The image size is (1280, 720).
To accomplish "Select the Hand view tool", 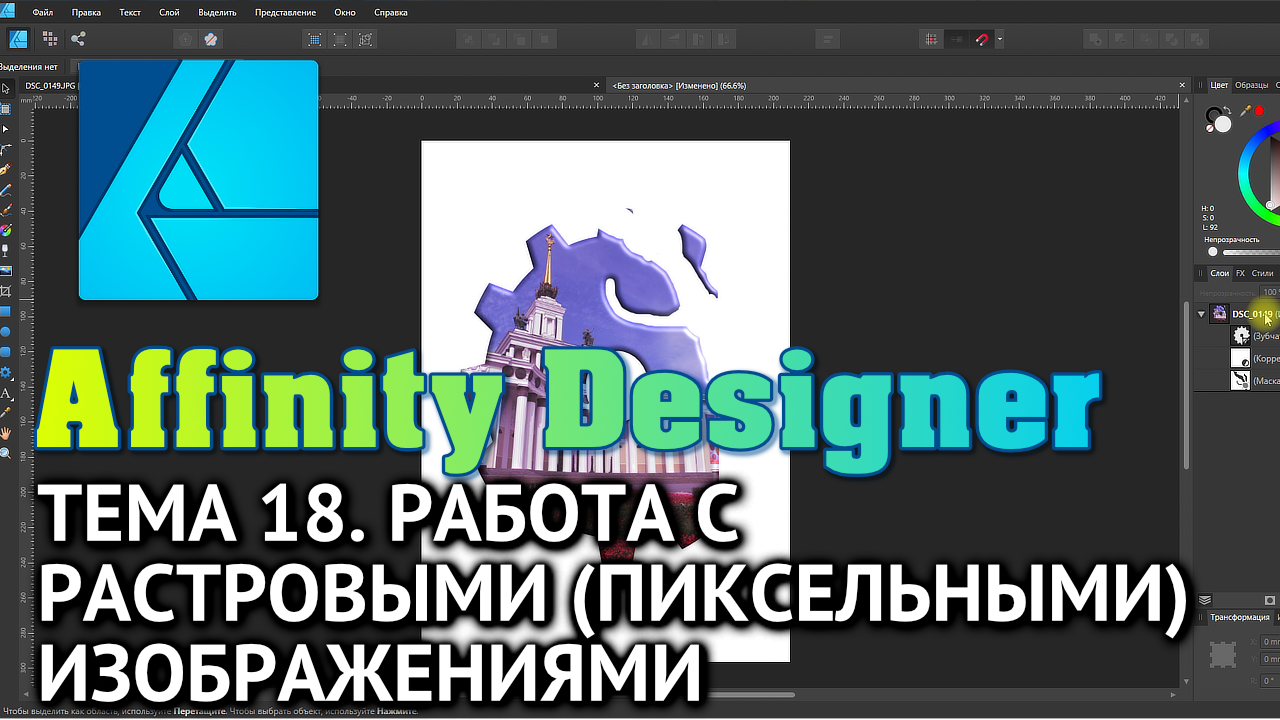I will pyautogui.click(x=6, y=433).
